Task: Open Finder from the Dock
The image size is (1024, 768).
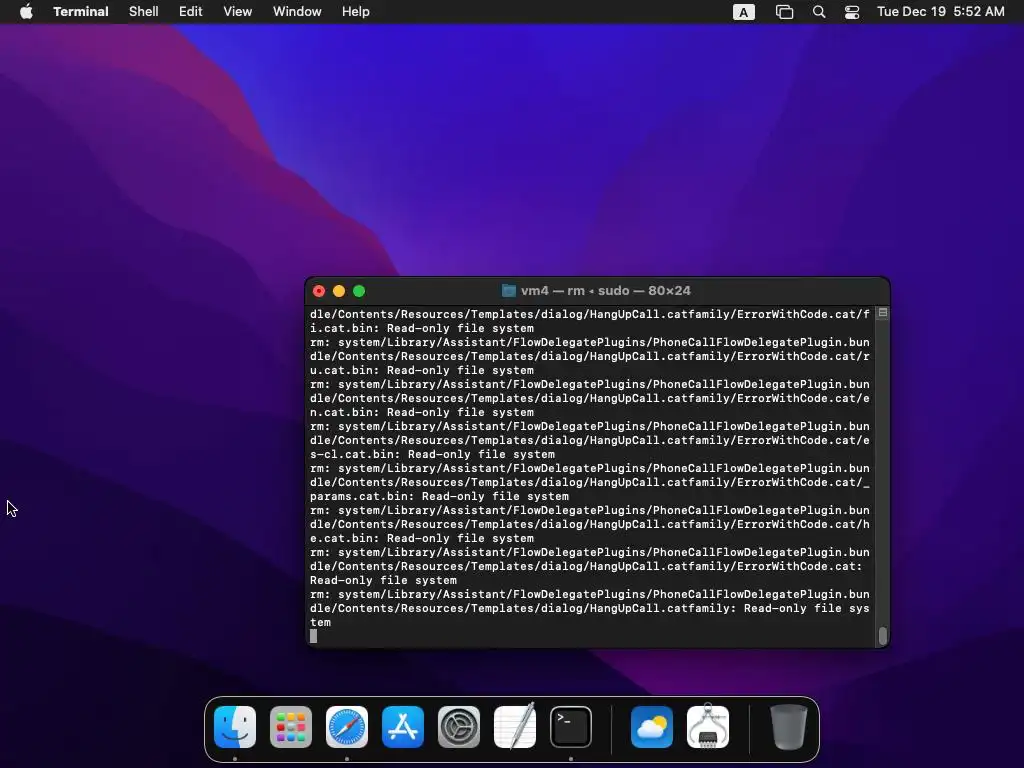Action: (x=235, y=727)
